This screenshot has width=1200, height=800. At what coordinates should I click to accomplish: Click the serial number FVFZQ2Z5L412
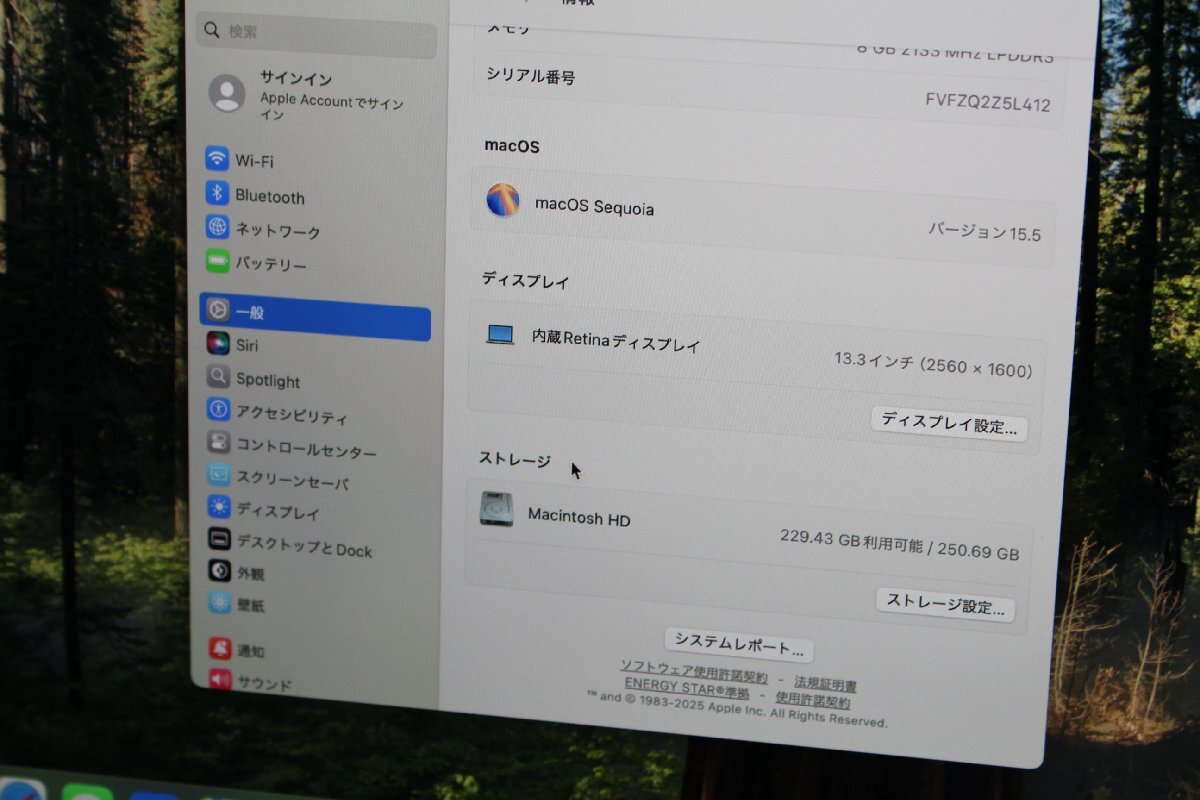click(988, 102)
